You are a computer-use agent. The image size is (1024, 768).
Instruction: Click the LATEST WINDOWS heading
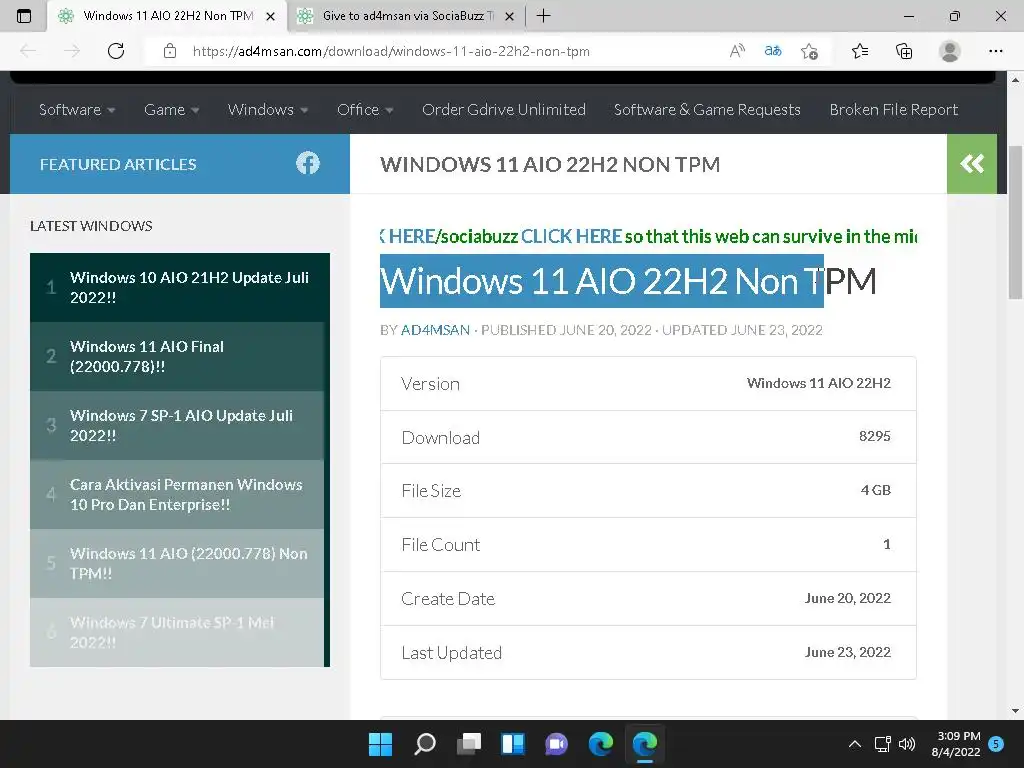click(x=91, y=226)
